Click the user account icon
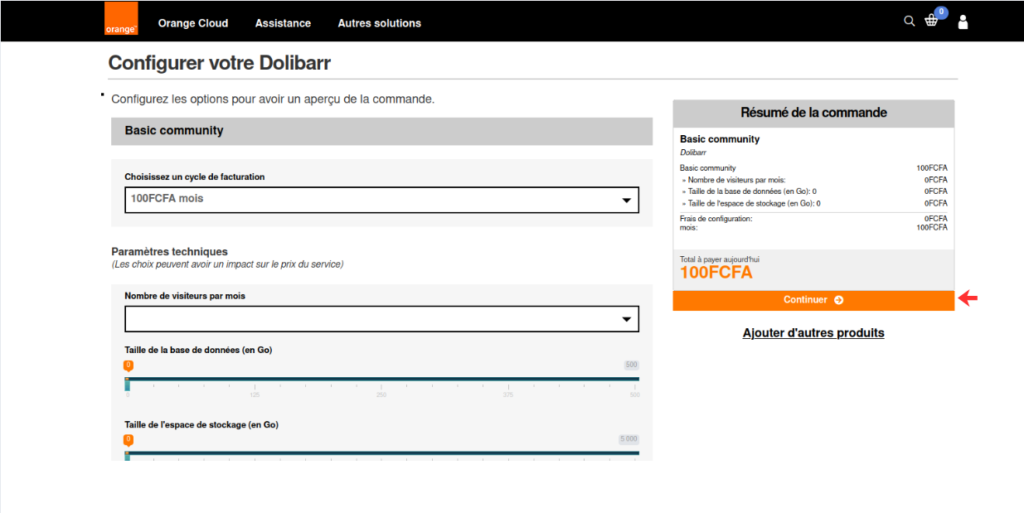The image size is (1024, 513). (963, 22)
